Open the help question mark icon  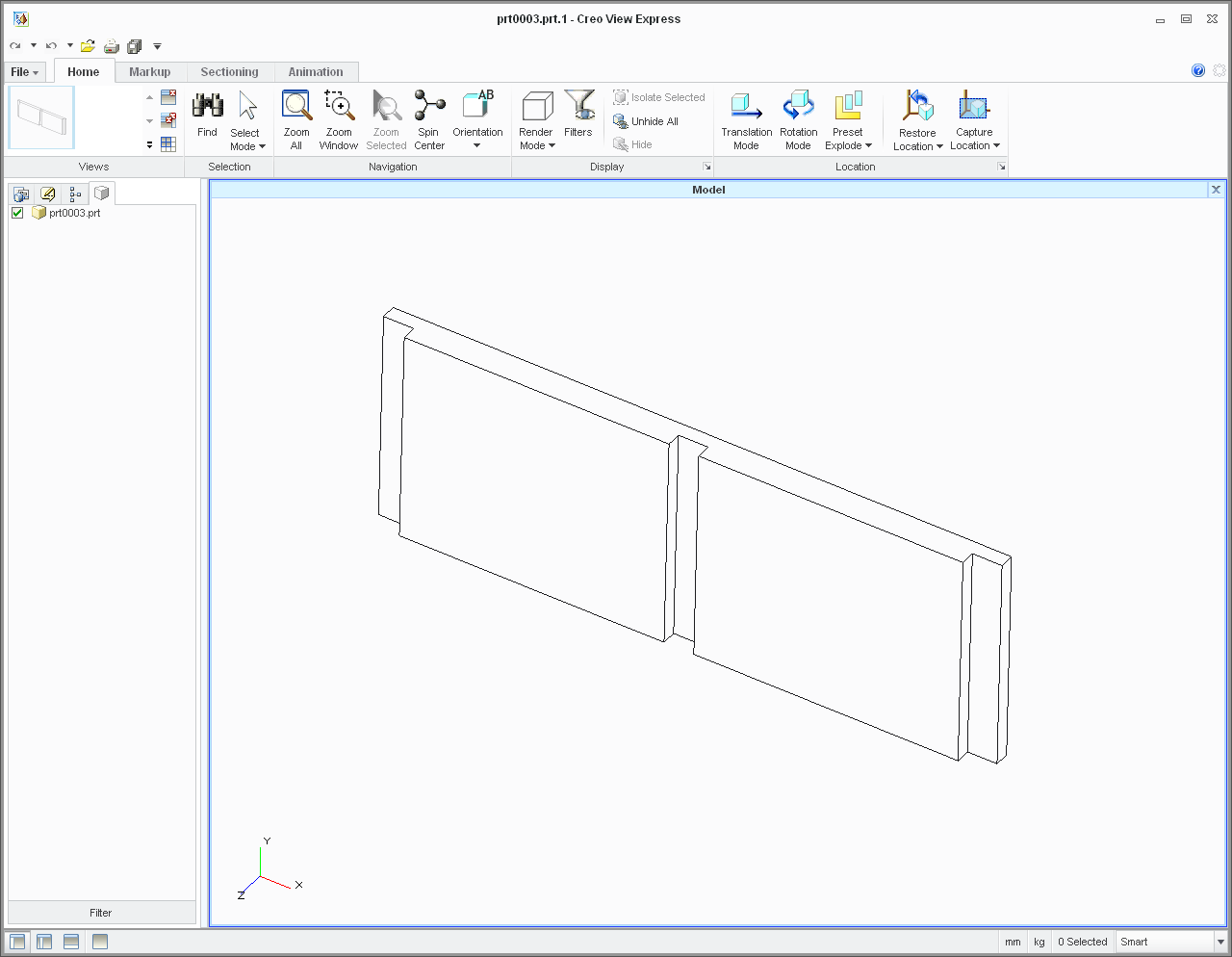1198,70
